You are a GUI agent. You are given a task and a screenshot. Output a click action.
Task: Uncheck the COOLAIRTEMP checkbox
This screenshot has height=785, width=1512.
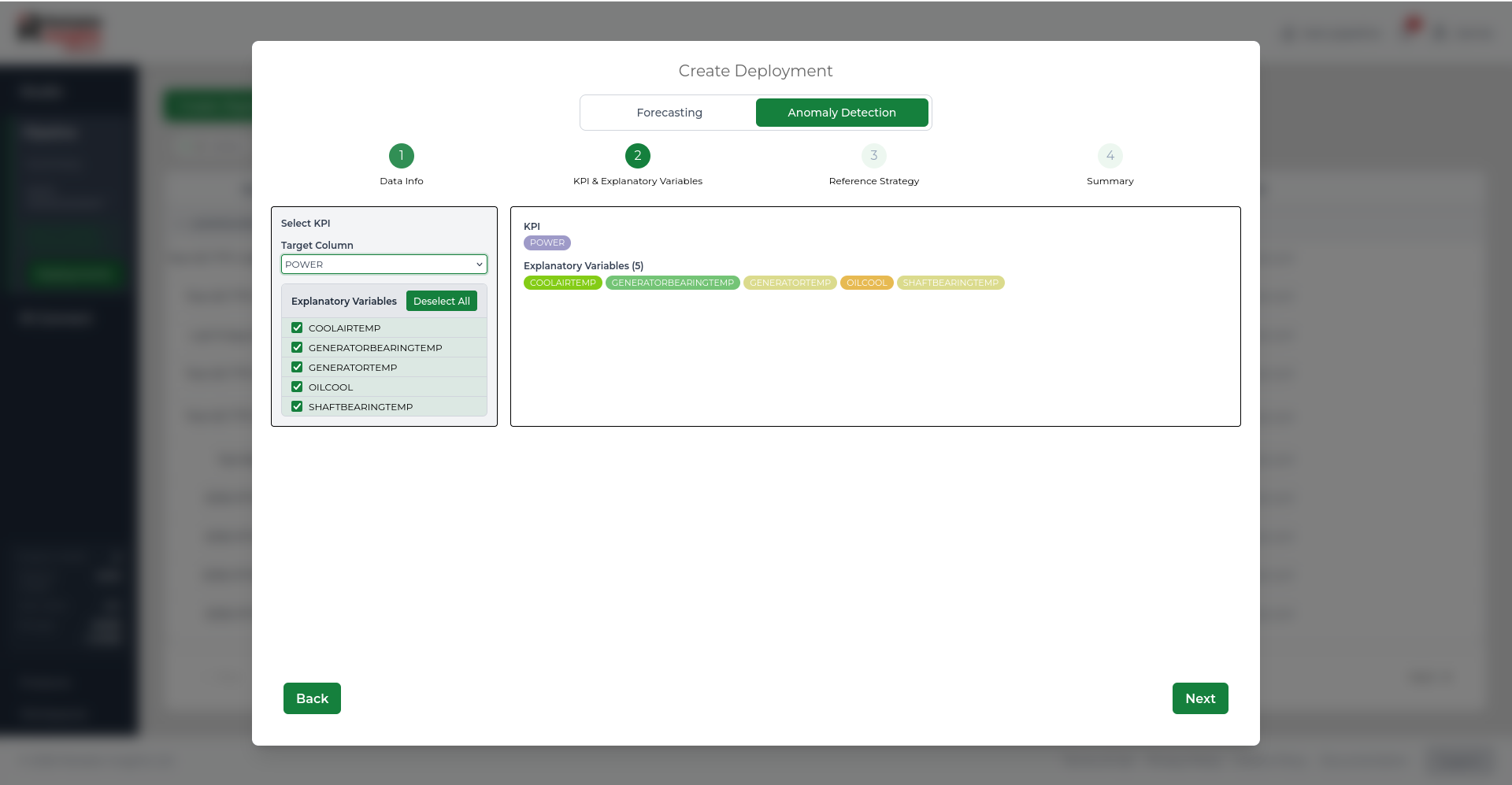pos(297,328)
